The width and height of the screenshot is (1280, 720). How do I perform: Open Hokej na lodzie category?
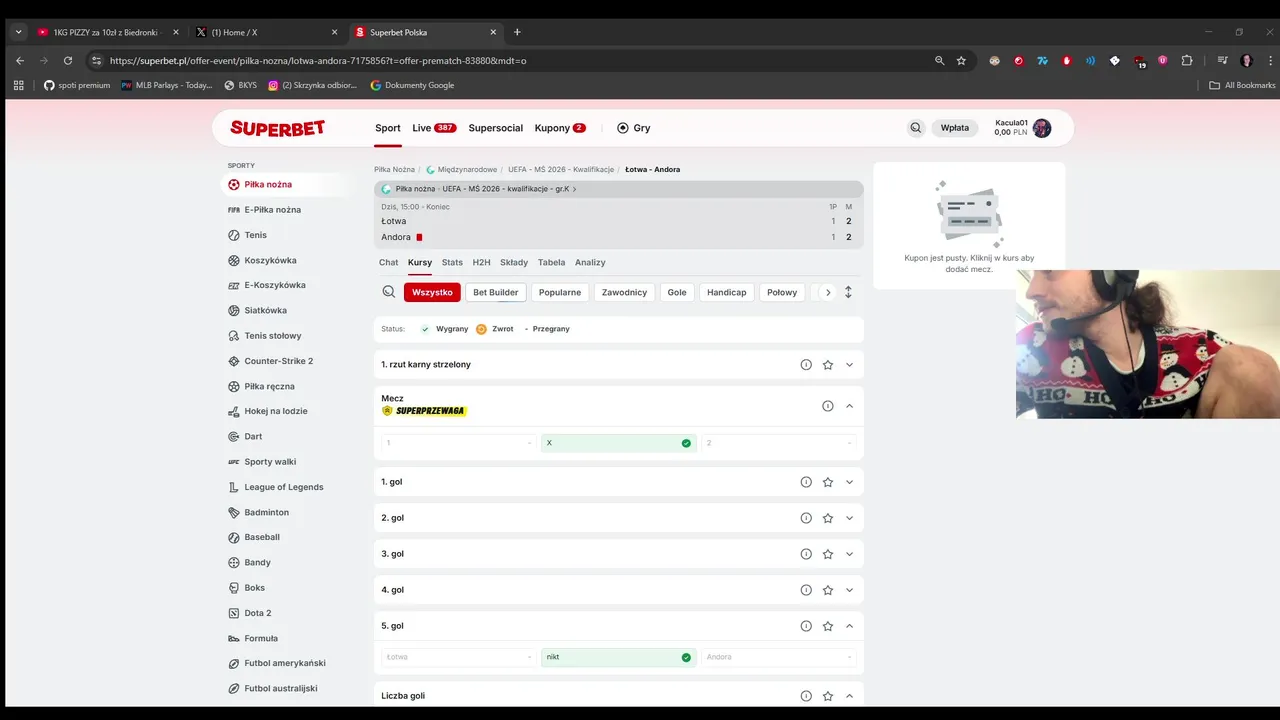268,411
